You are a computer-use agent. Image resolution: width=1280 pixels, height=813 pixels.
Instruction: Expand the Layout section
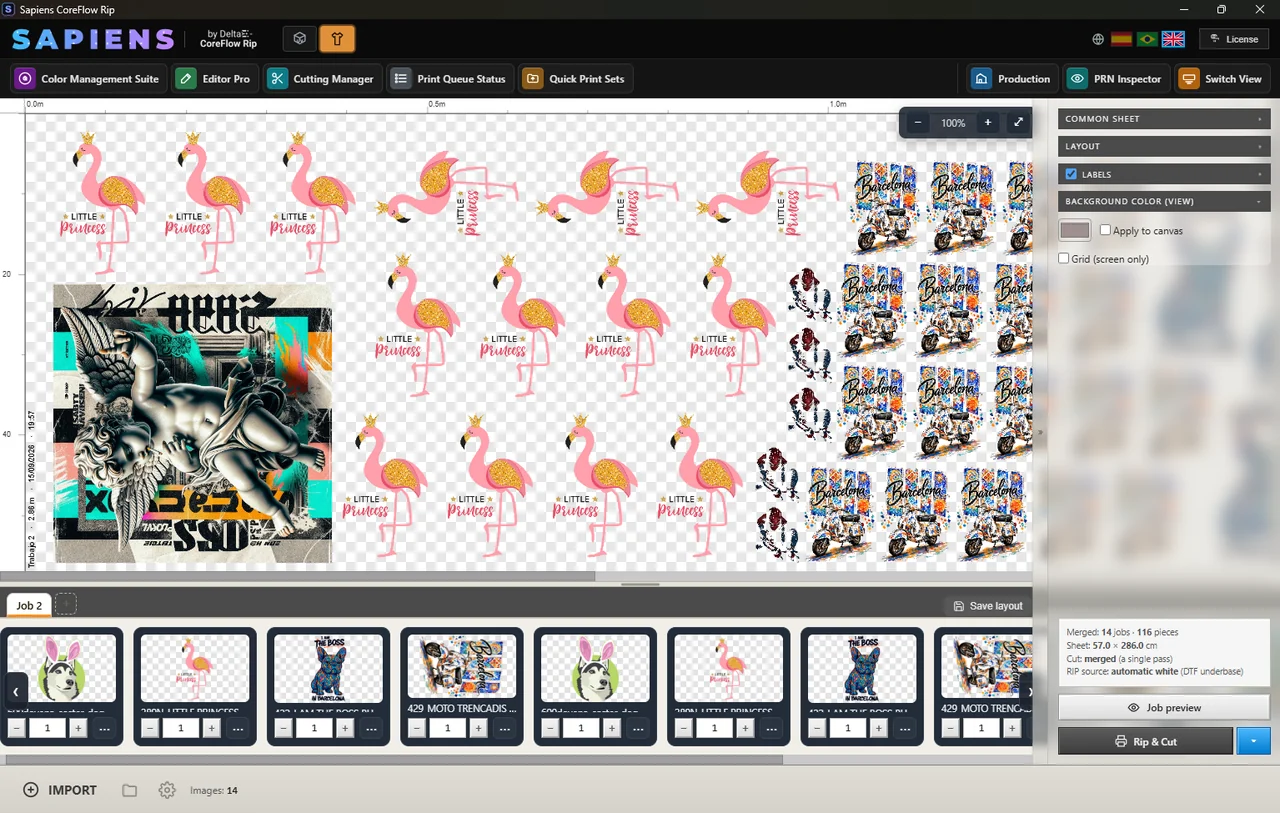[1164, 146]
